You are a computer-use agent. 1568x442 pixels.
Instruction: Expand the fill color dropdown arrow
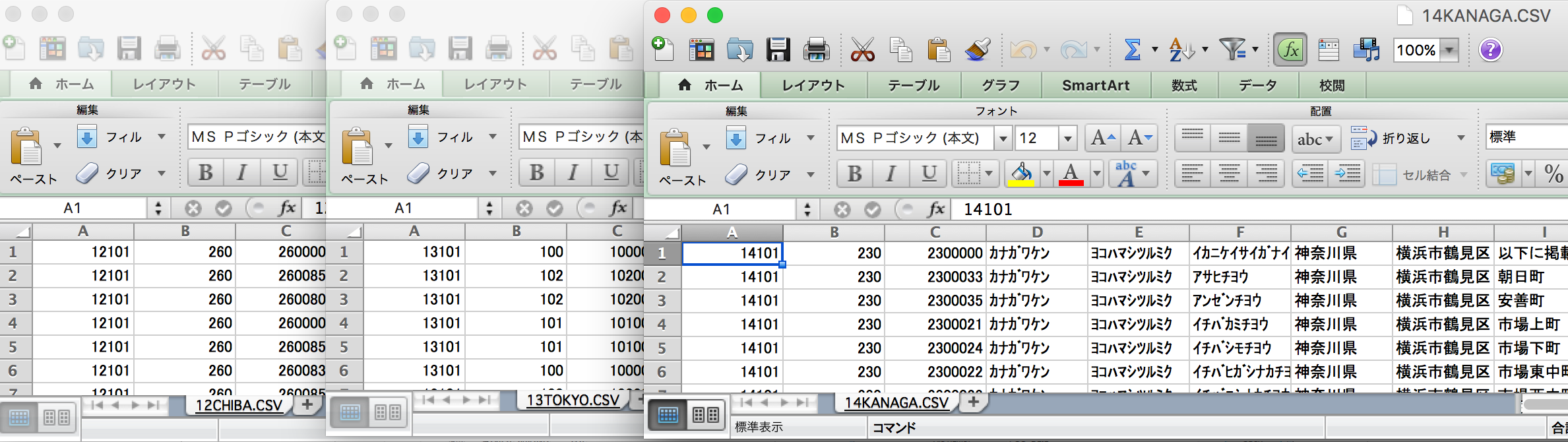[x=1046, y=175]
